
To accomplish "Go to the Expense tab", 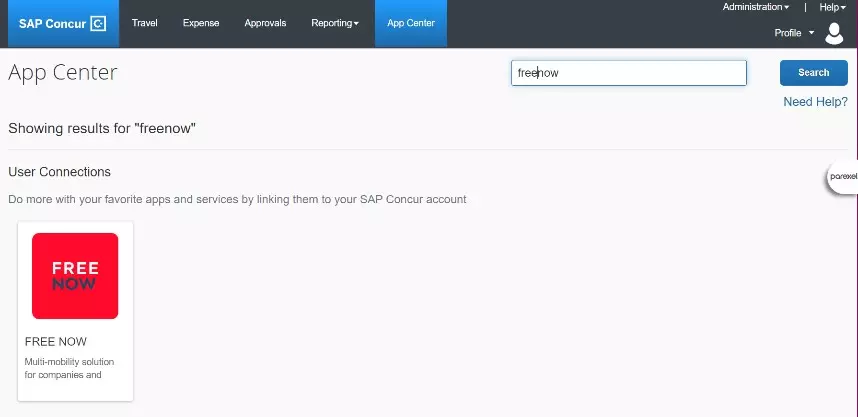I will tap(201, 23).
